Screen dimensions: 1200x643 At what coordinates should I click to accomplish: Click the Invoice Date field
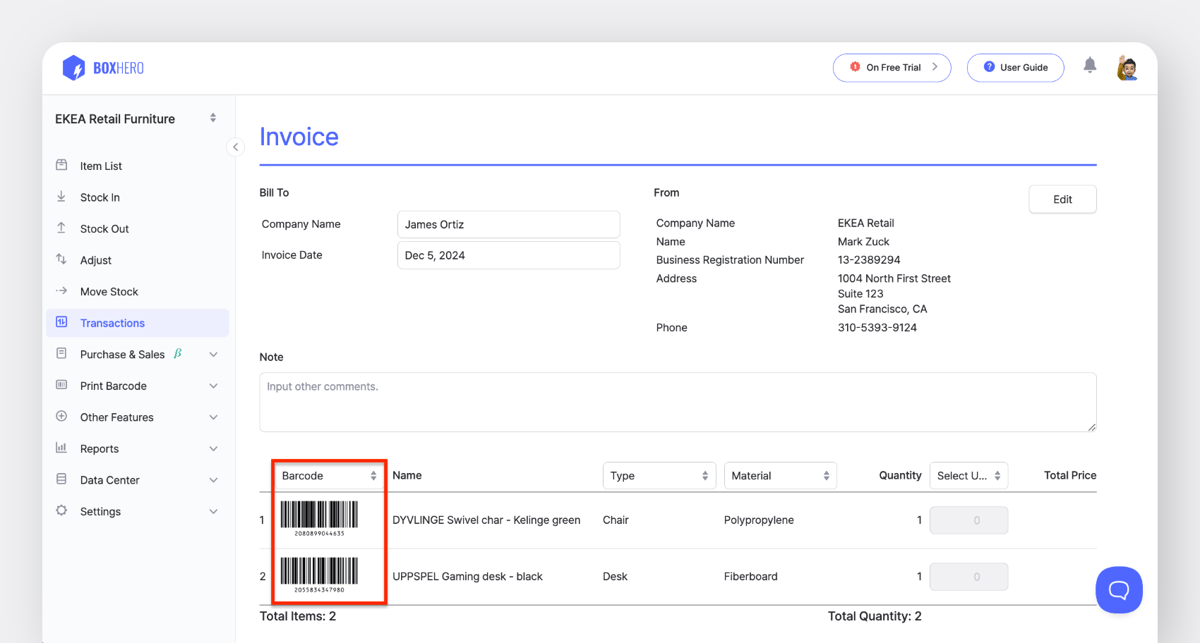[x=508, y=255]
